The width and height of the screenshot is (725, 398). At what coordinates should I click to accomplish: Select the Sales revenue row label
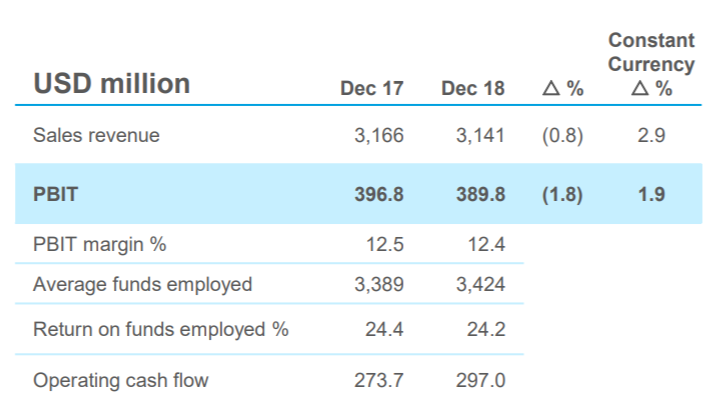coord(96,135)
